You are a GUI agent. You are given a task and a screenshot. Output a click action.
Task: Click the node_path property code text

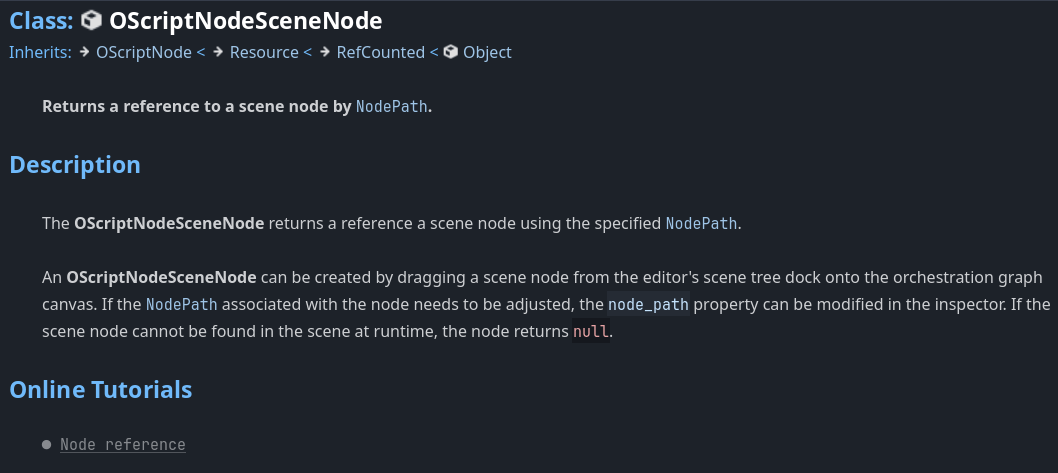point(648,305)
